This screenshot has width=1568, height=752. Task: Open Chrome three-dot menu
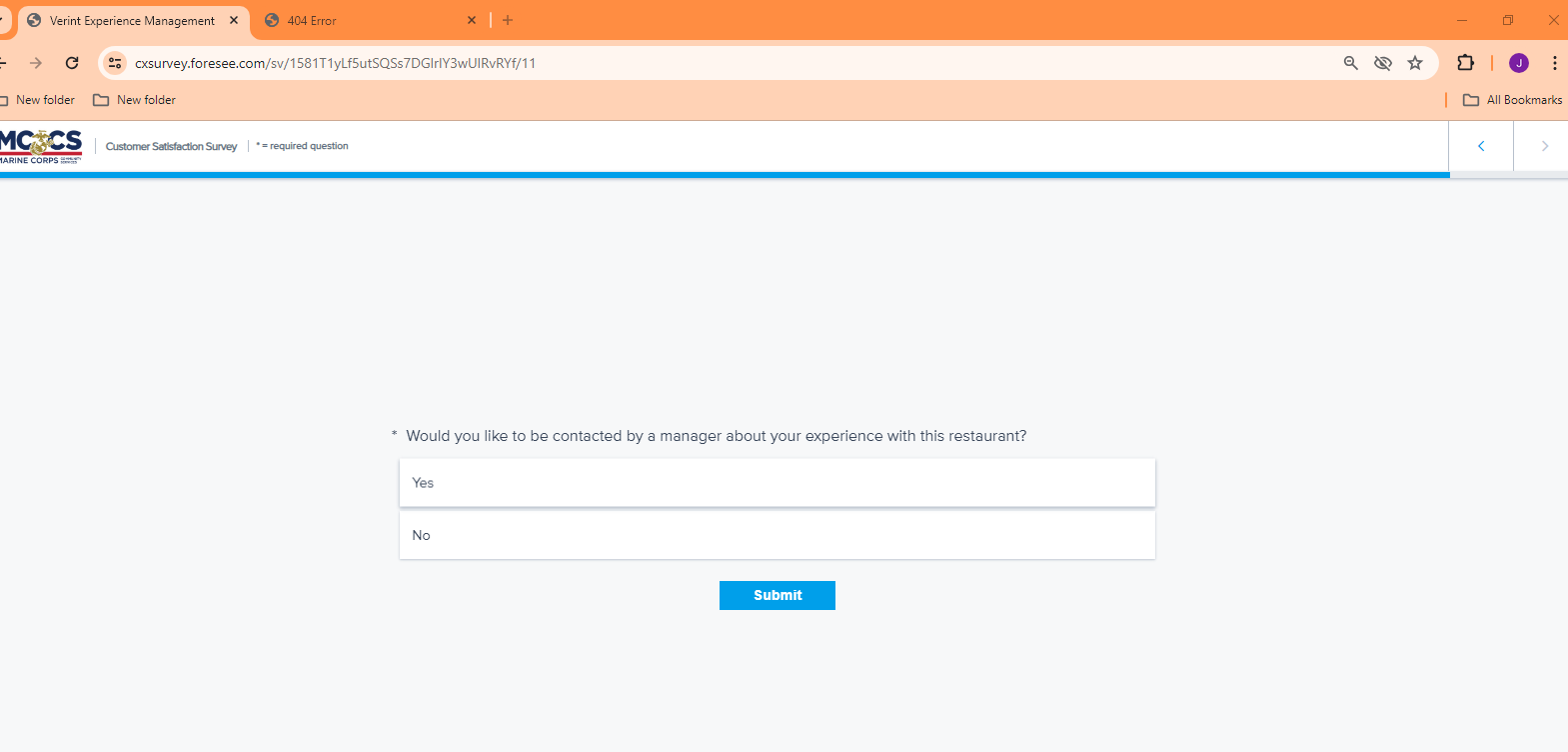point(1554,63)
